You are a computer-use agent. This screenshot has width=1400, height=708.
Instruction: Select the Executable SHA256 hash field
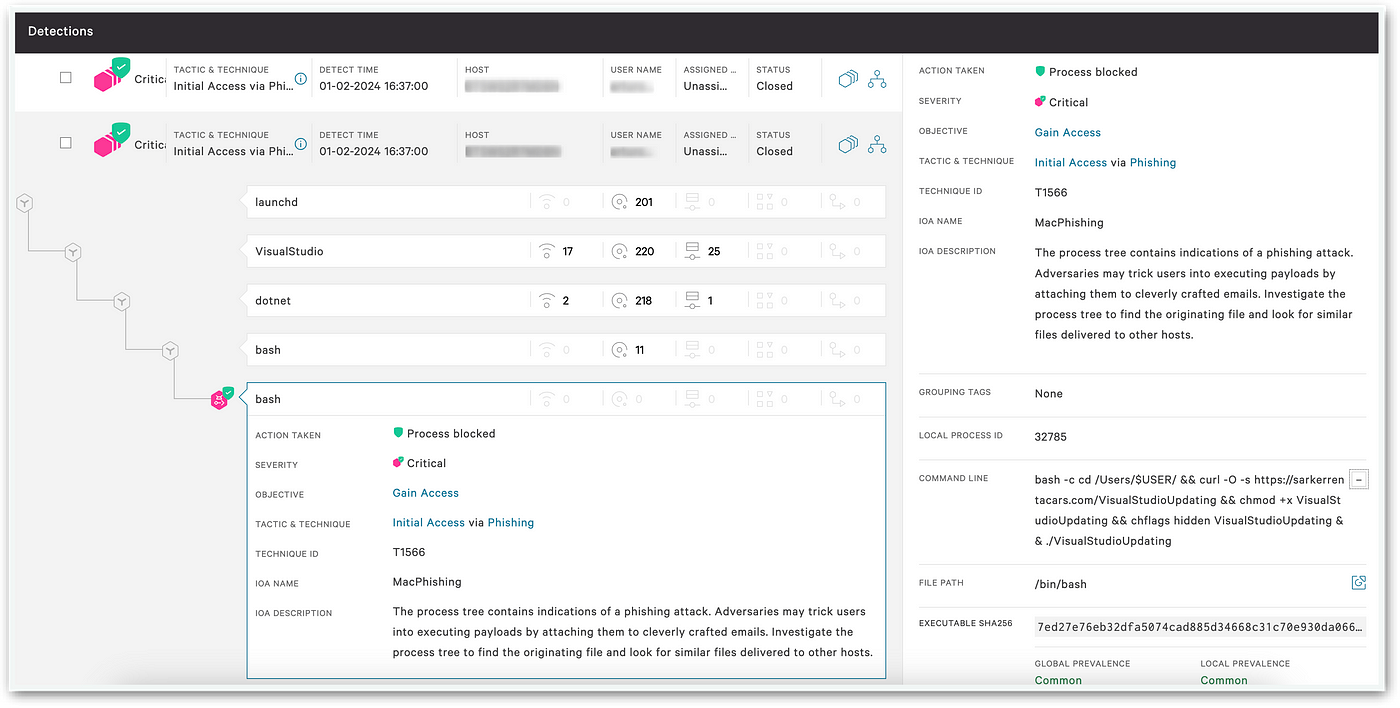[x=1200, y=627]
